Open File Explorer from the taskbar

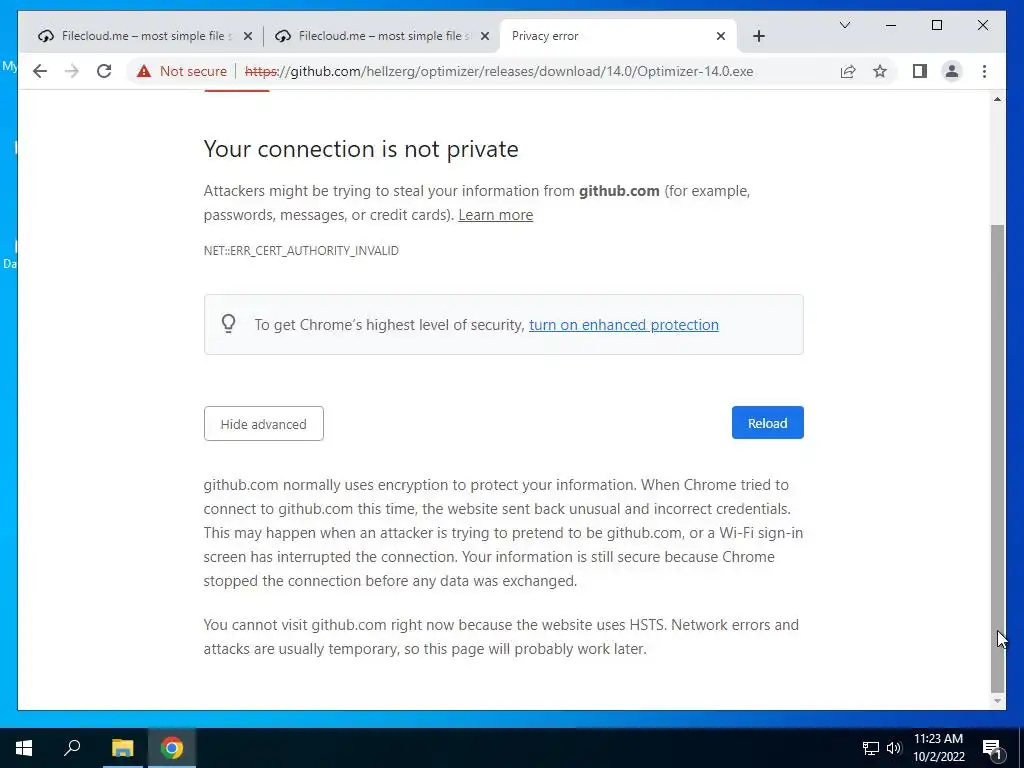point(122,748)
